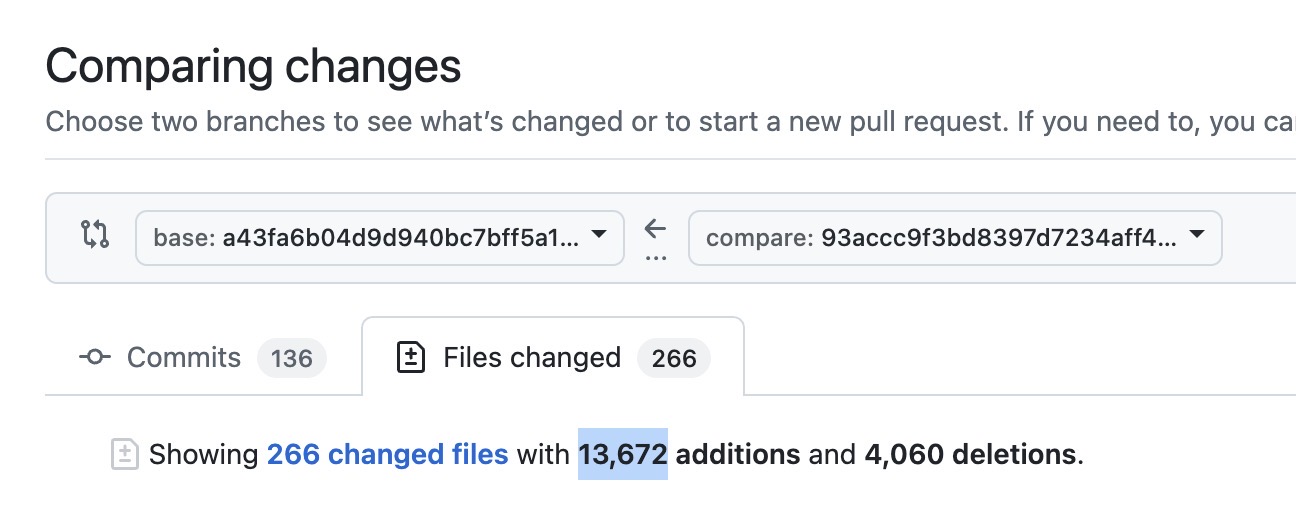The height and width of the screenshot is (512, 1296).
Task: Click the diff icon before 'Showing' text
Action: coord(124,454)
